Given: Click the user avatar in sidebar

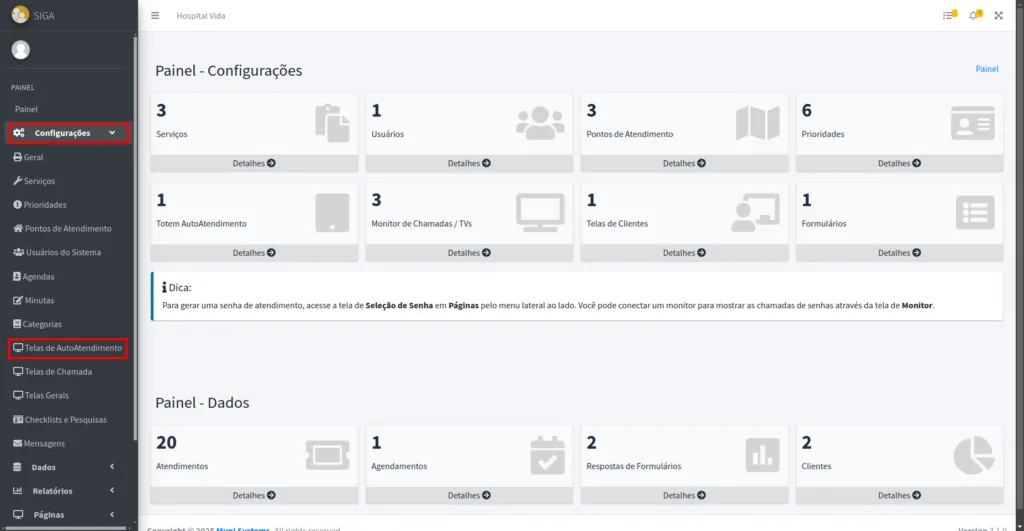Looking at the screenshot, I should coord(20,50).
